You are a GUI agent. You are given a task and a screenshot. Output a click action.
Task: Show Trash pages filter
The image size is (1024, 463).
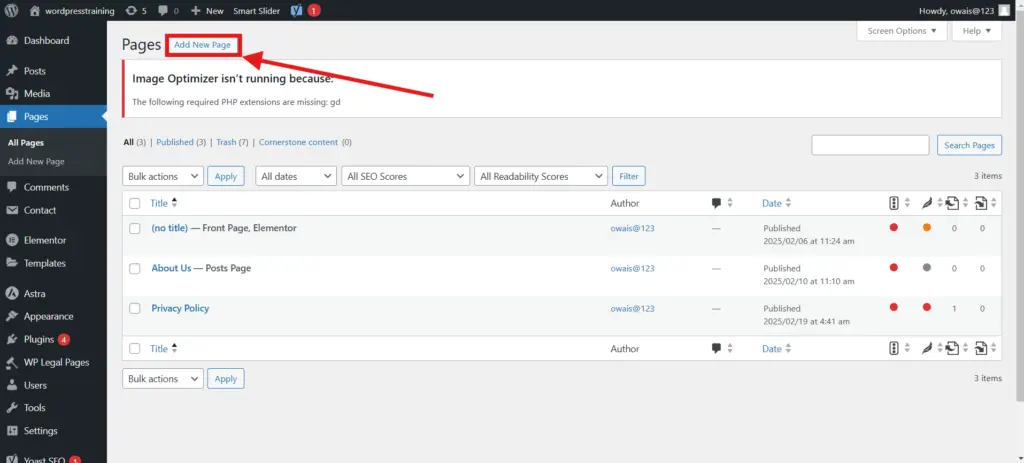(x=226, y=142)
